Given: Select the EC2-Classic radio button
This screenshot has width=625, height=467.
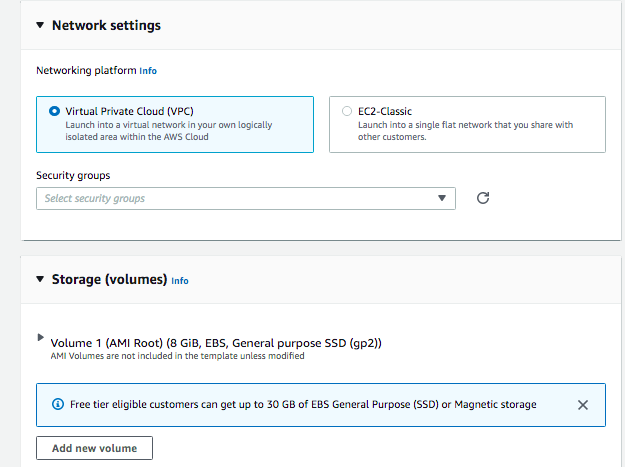Looking at the screenshot, I should 347,112.
